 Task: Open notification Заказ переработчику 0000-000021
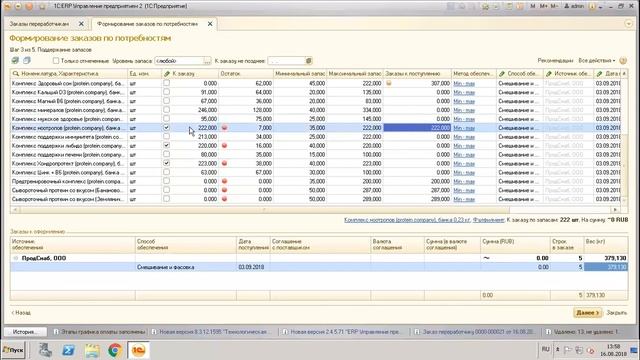tap(474, 332)
